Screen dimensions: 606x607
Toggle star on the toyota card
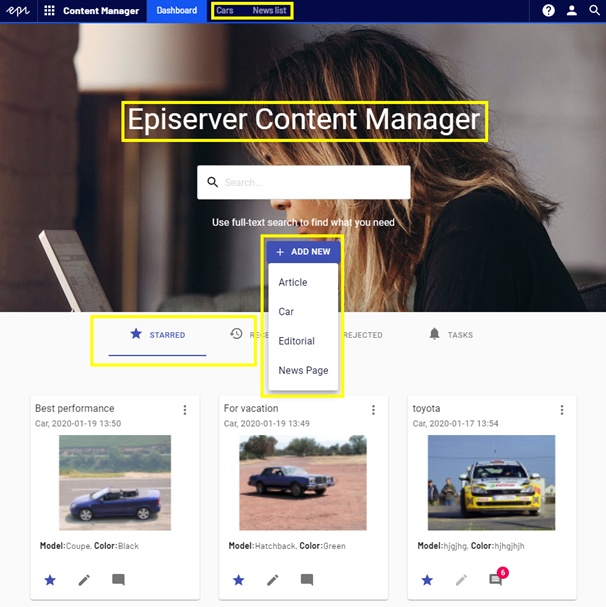[x=427, y=579]
